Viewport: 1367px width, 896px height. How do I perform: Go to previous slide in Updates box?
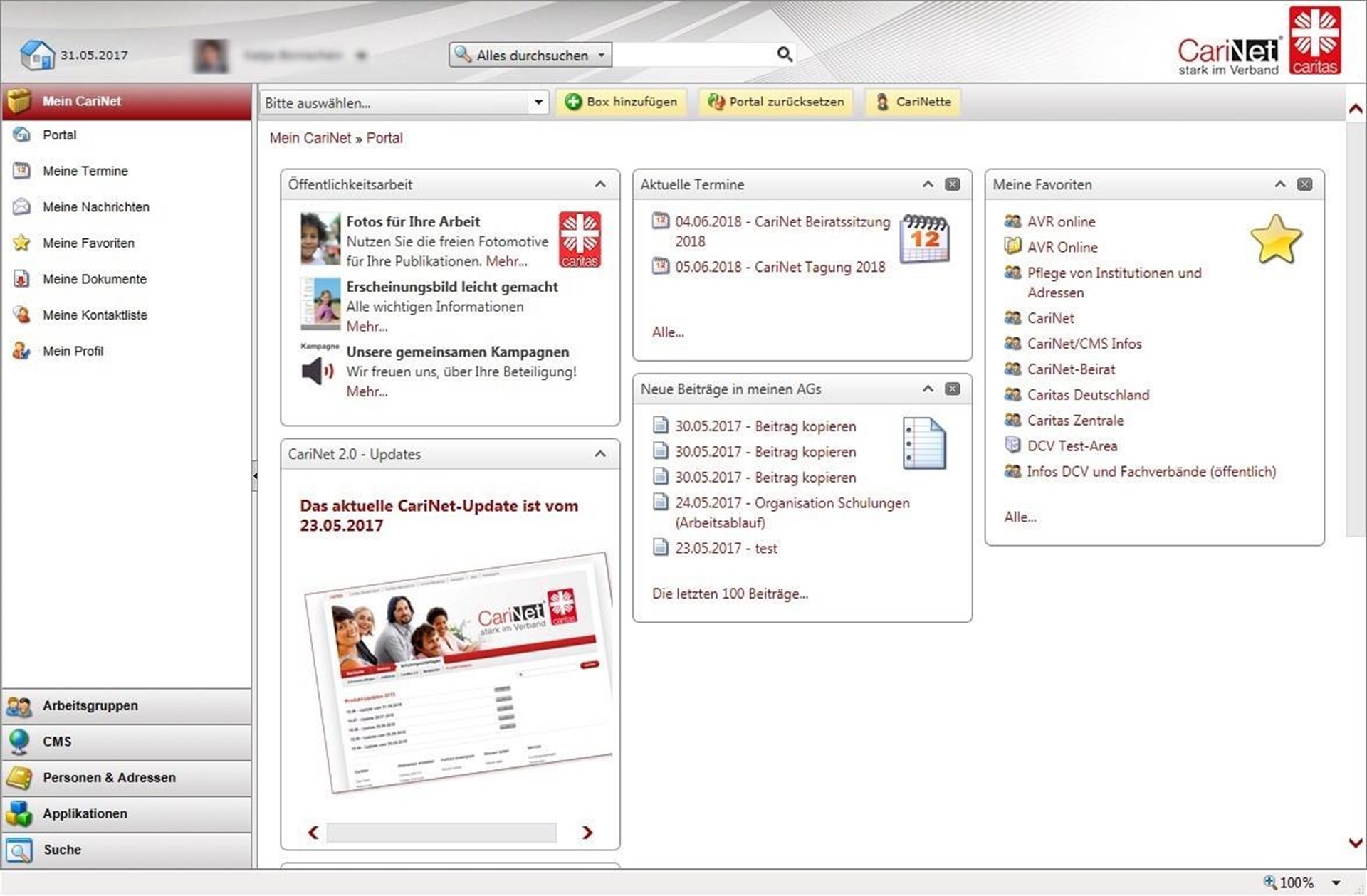click(313, 832)
